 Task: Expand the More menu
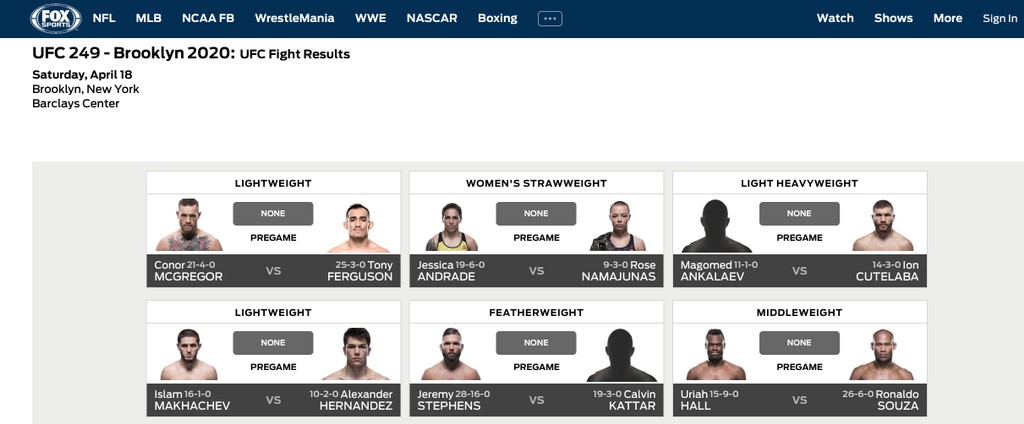[947, 18]
